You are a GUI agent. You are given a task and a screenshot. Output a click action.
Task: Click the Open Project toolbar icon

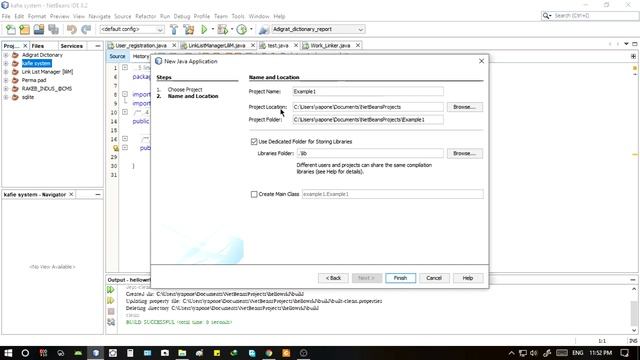(x=39, y=29)
